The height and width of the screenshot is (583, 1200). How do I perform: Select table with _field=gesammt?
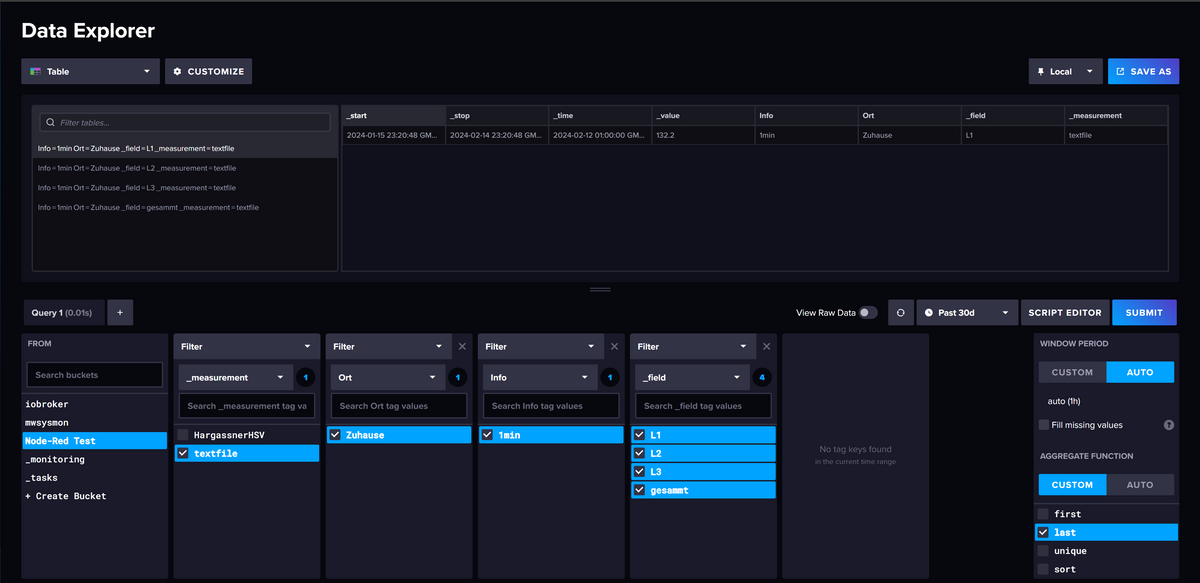click(x=185, y=207)
